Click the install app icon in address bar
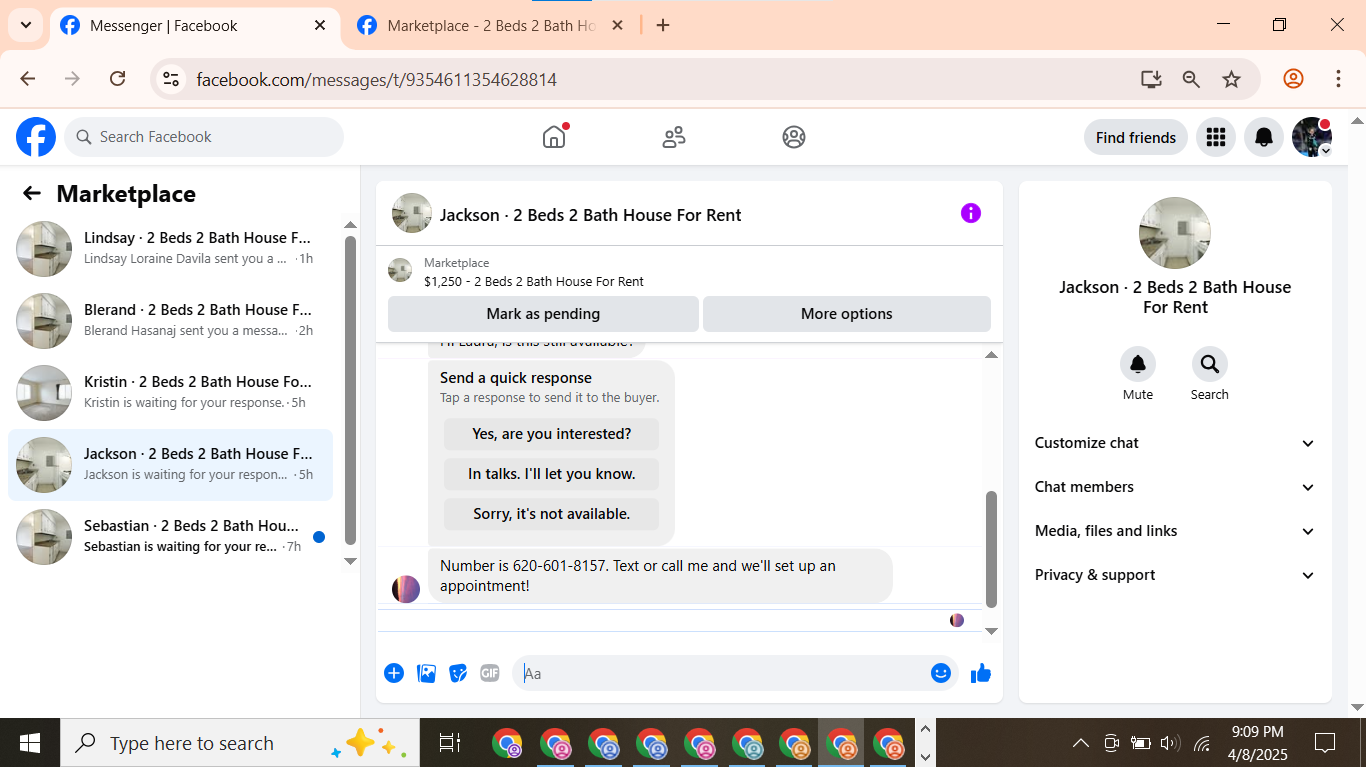The image size is (1366, 767). pyautogui.click(x=1151, y=79)
